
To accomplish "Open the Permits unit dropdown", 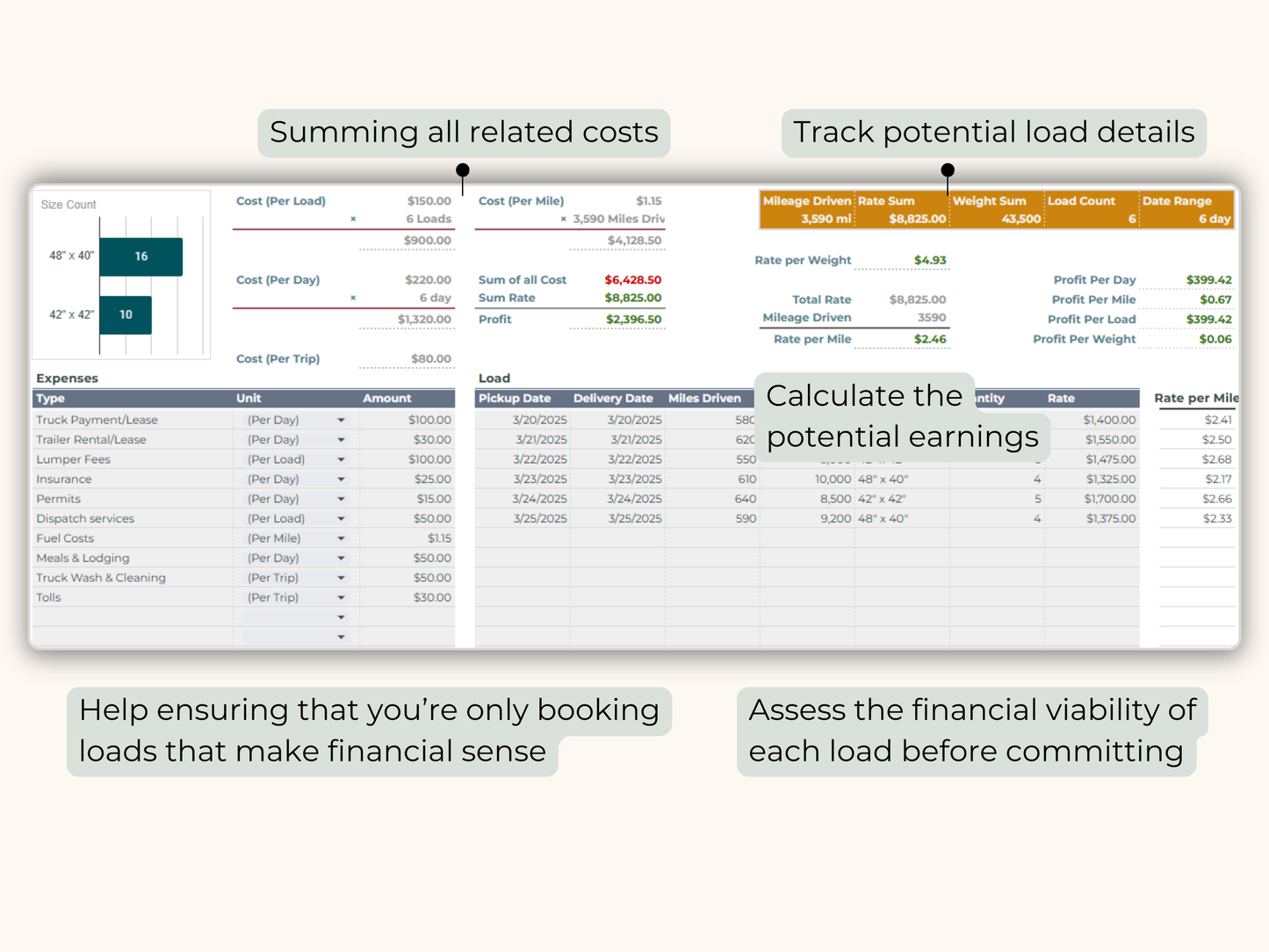I will coord(341,498).
